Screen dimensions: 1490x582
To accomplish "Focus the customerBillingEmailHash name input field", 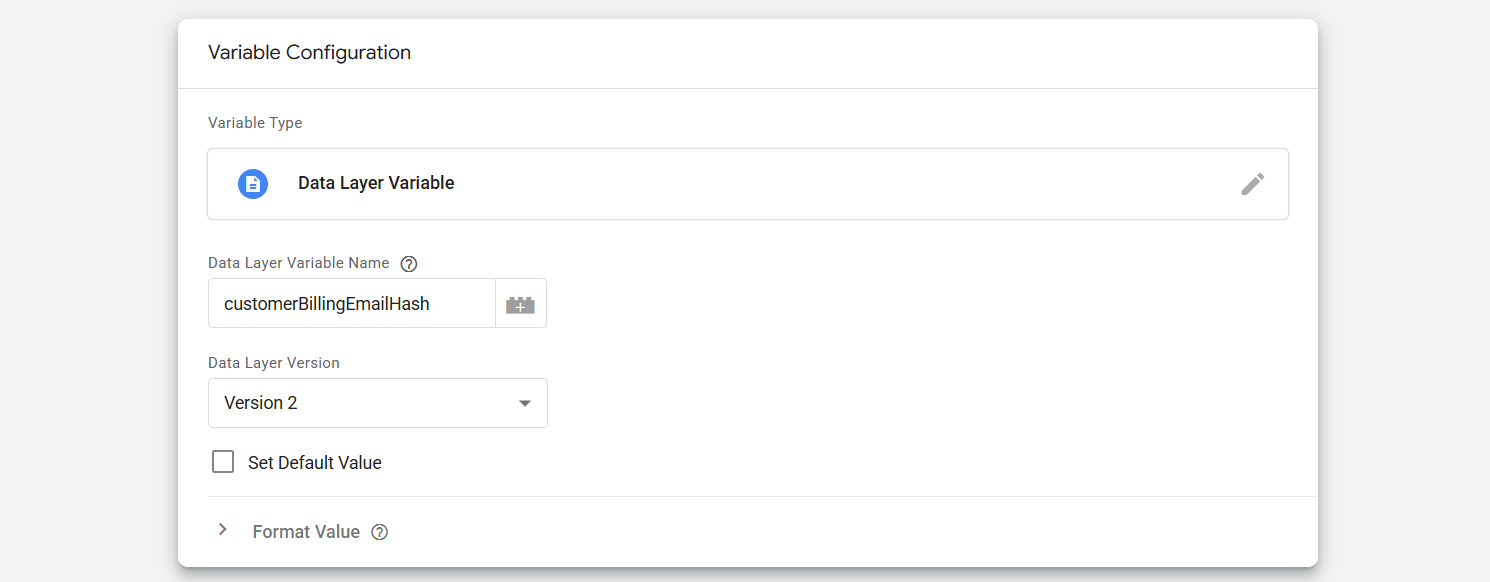I will coord(351,304).
